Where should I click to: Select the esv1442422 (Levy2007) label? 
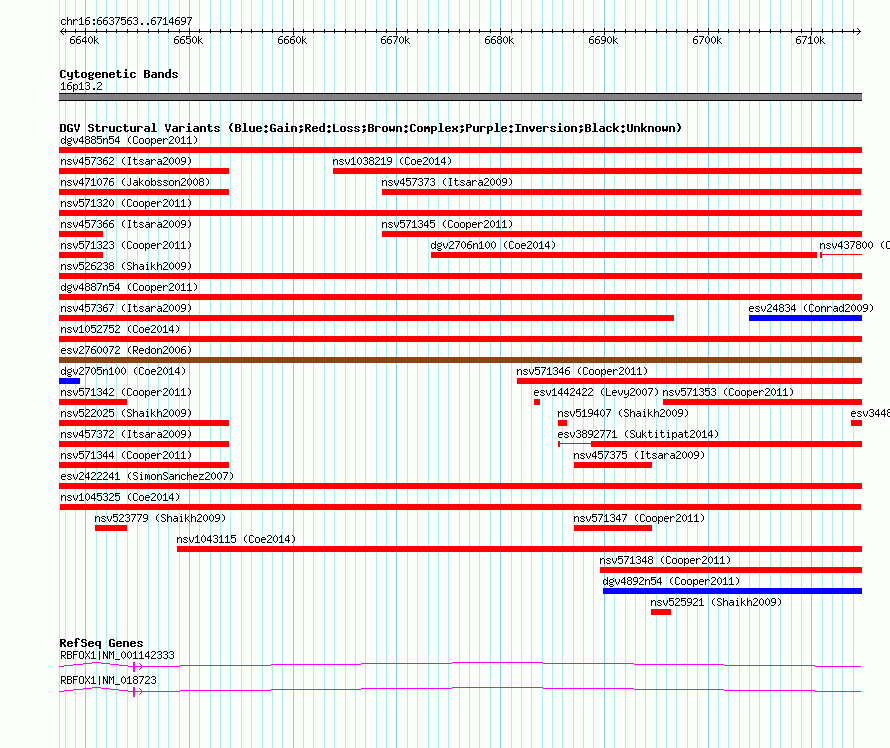pyautogui.click(x=596, y=392)
